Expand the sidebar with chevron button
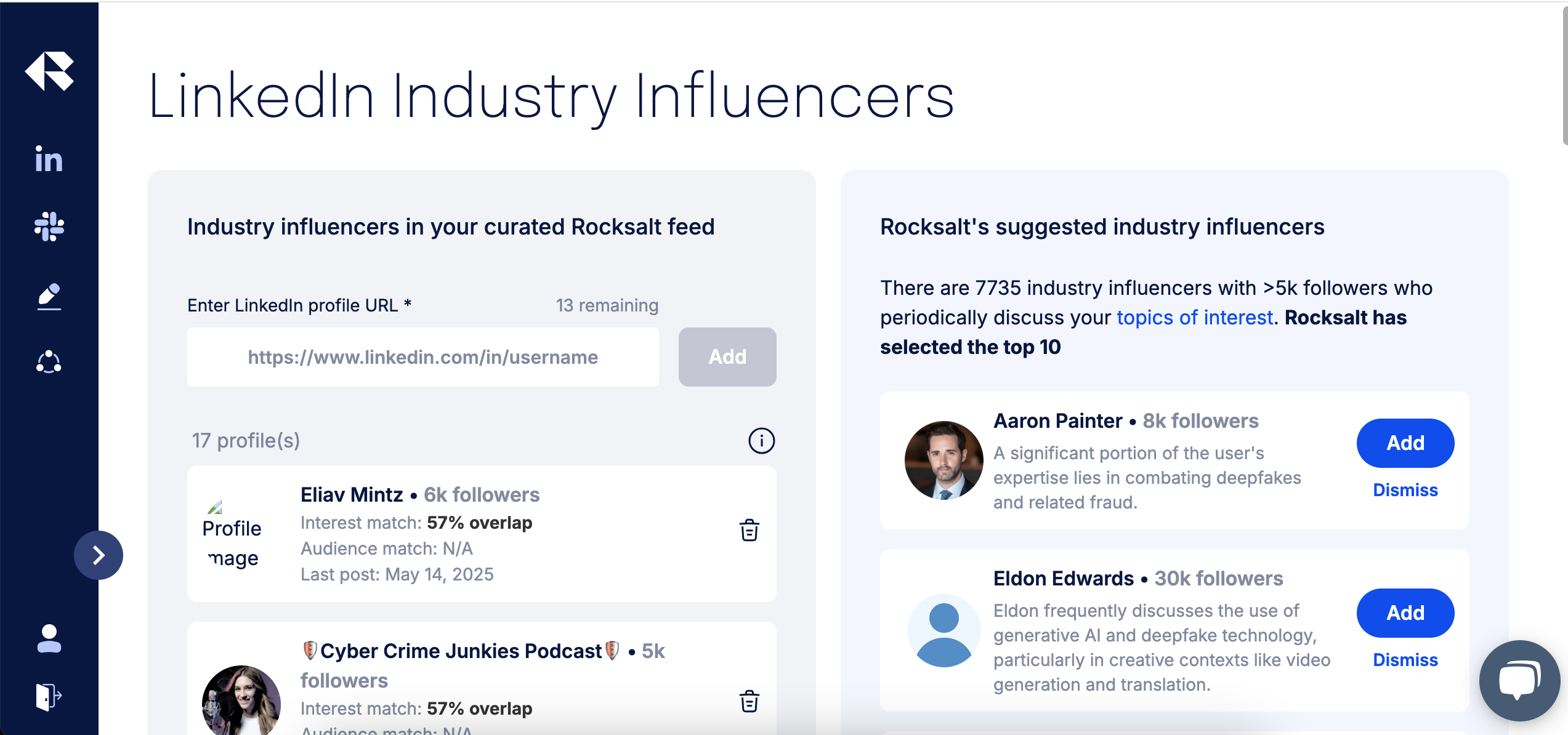 pos(99,555)
